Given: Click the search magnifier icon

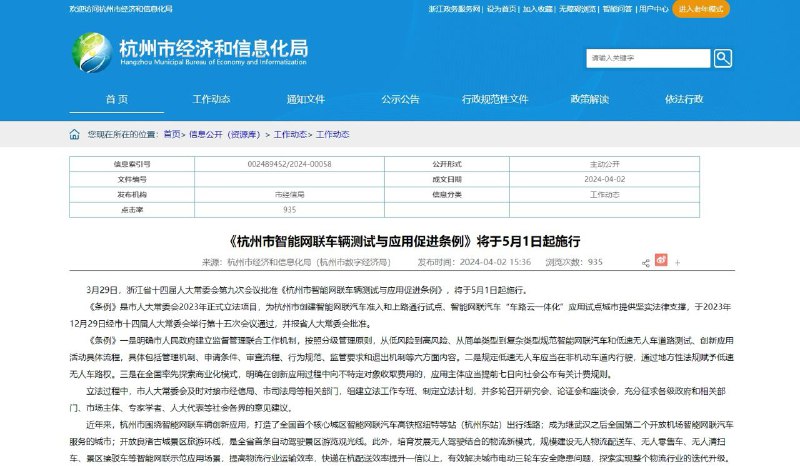Looking at the screenshot, I should [722, 58].
